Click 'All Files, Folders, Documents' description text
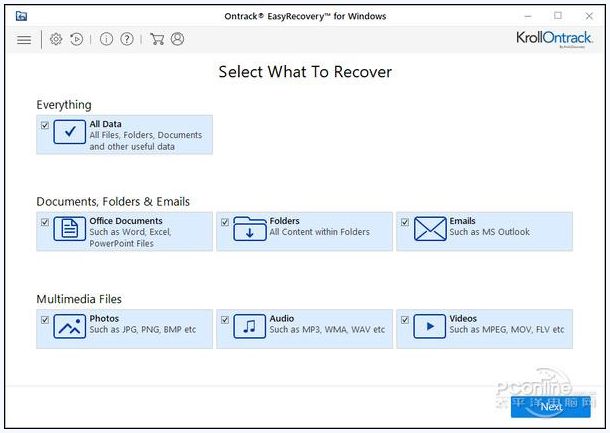This screenshot has height=433, width=610. [x=146, y=135]
